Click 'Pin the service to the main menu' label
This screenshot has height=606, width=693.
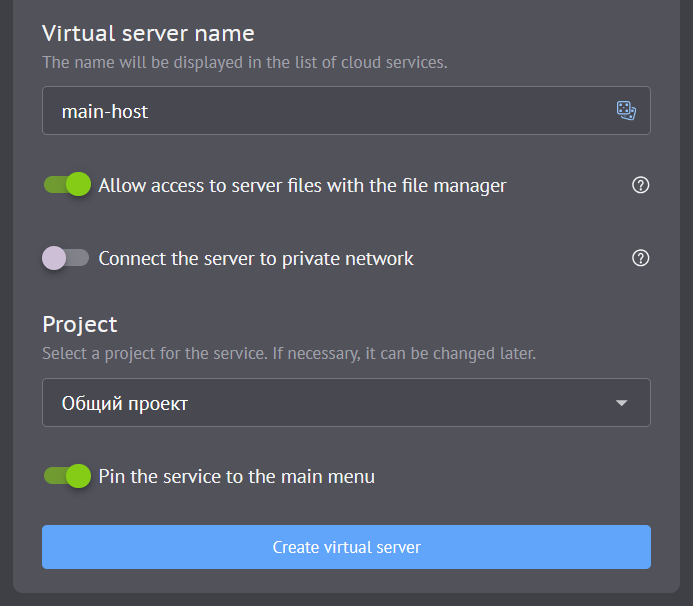(236, 476)
